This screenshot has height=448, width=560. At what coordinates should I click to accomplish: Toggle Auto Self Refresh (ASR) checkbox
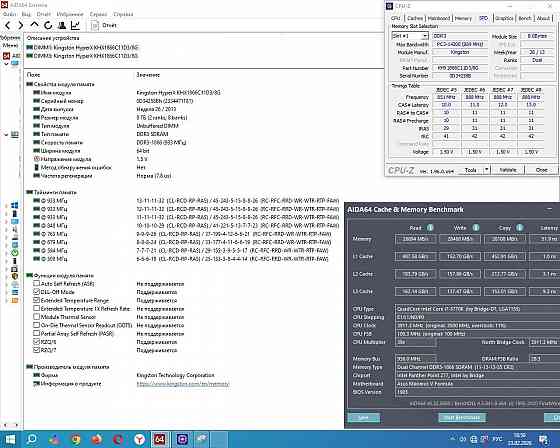(x=36, y=284)
